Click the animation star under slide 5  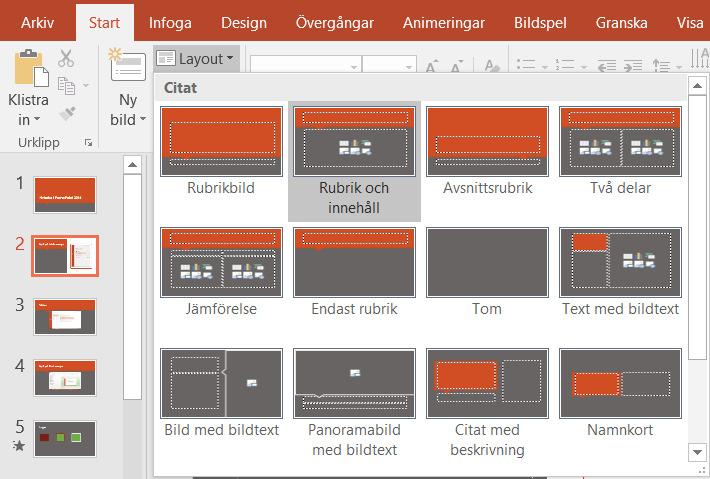19,445
